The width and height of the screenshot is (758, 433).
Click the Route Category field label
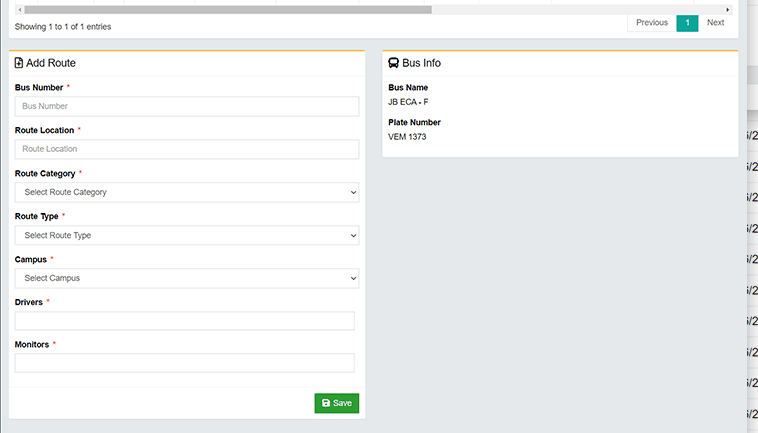45,173
